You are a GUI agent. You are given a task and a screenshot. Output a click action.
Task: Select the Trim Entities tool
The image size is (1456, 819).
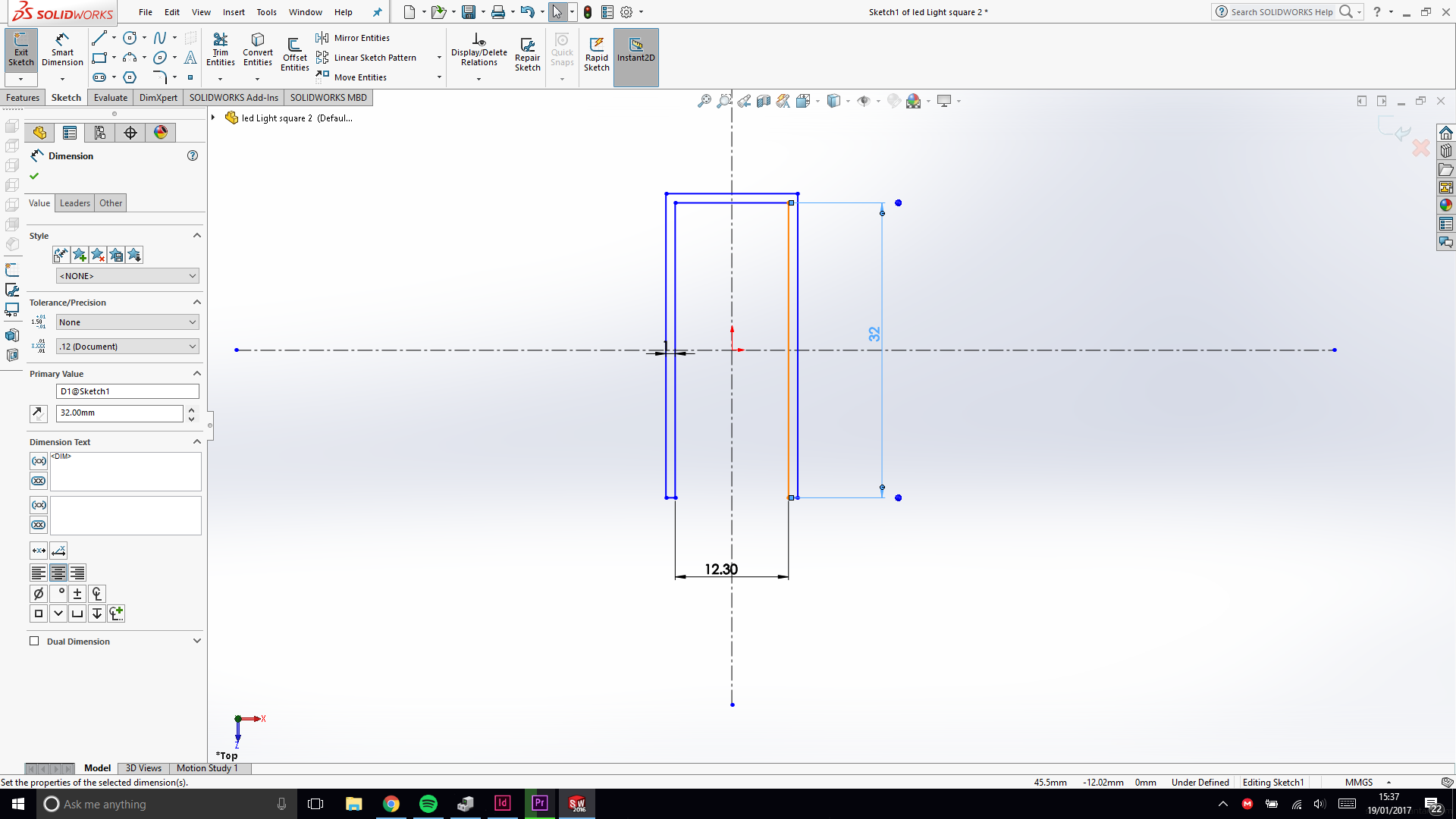(x=220, y=49)
